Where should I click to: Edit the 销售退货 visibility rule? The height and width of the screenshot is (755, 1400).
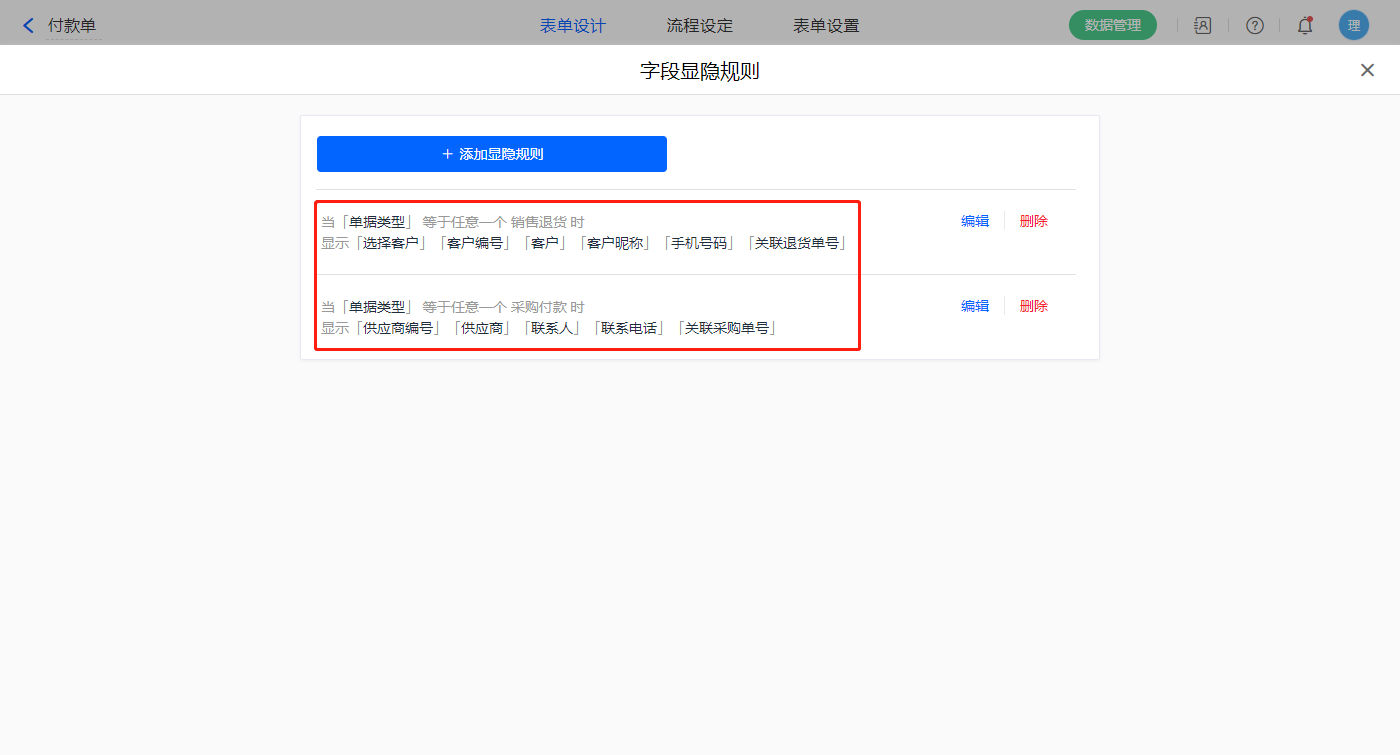(x=974, y=221)
